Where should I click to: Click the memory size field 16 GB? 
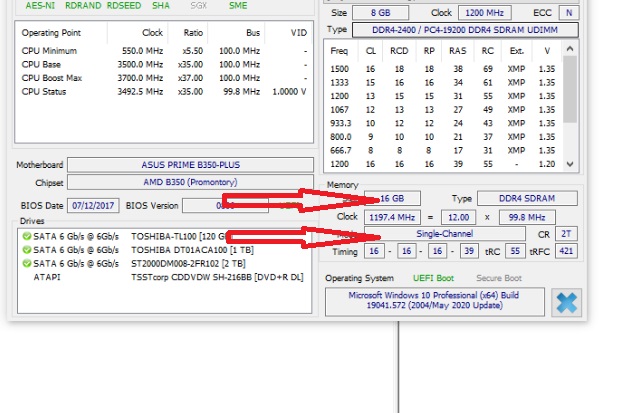392,198
